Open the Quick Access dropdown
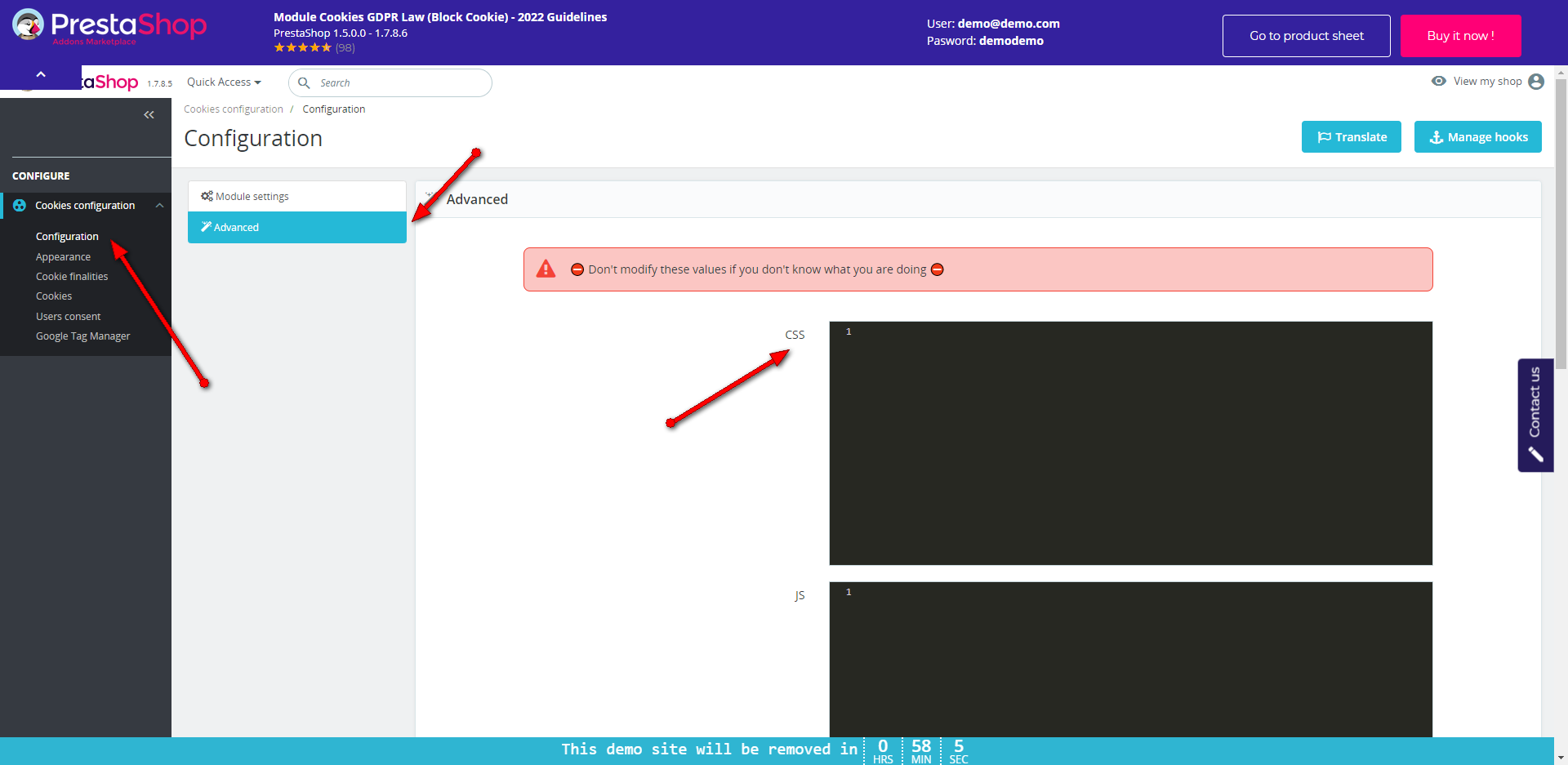1568x765 pixels. [x=224, y=82]
